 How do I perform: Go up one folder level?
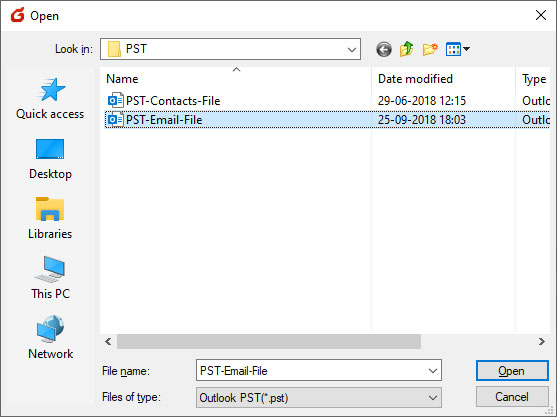[407, 49]
